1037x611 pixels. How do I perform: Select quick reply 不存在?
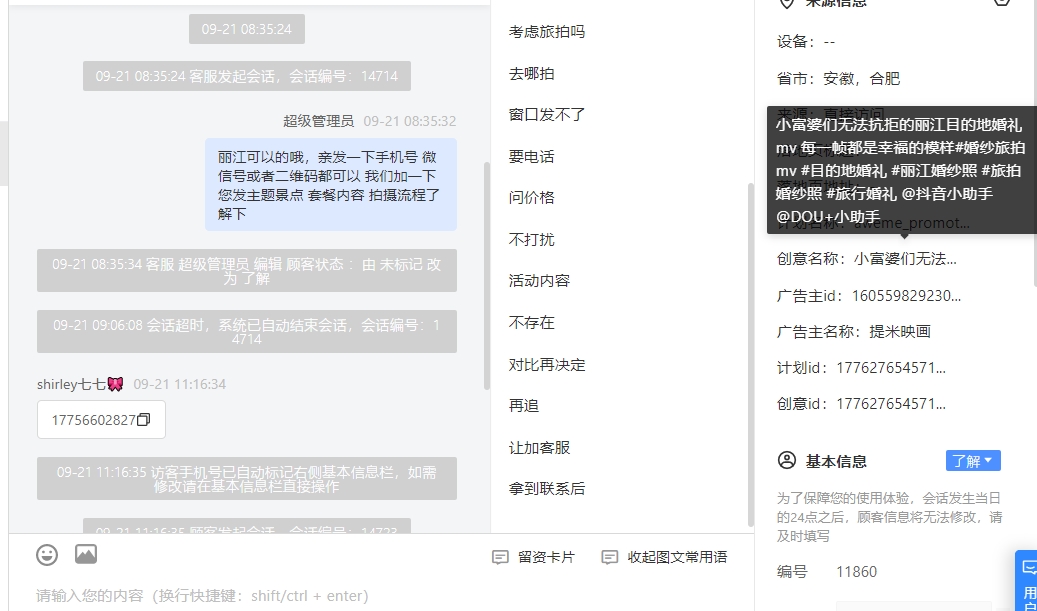point(531,323)
